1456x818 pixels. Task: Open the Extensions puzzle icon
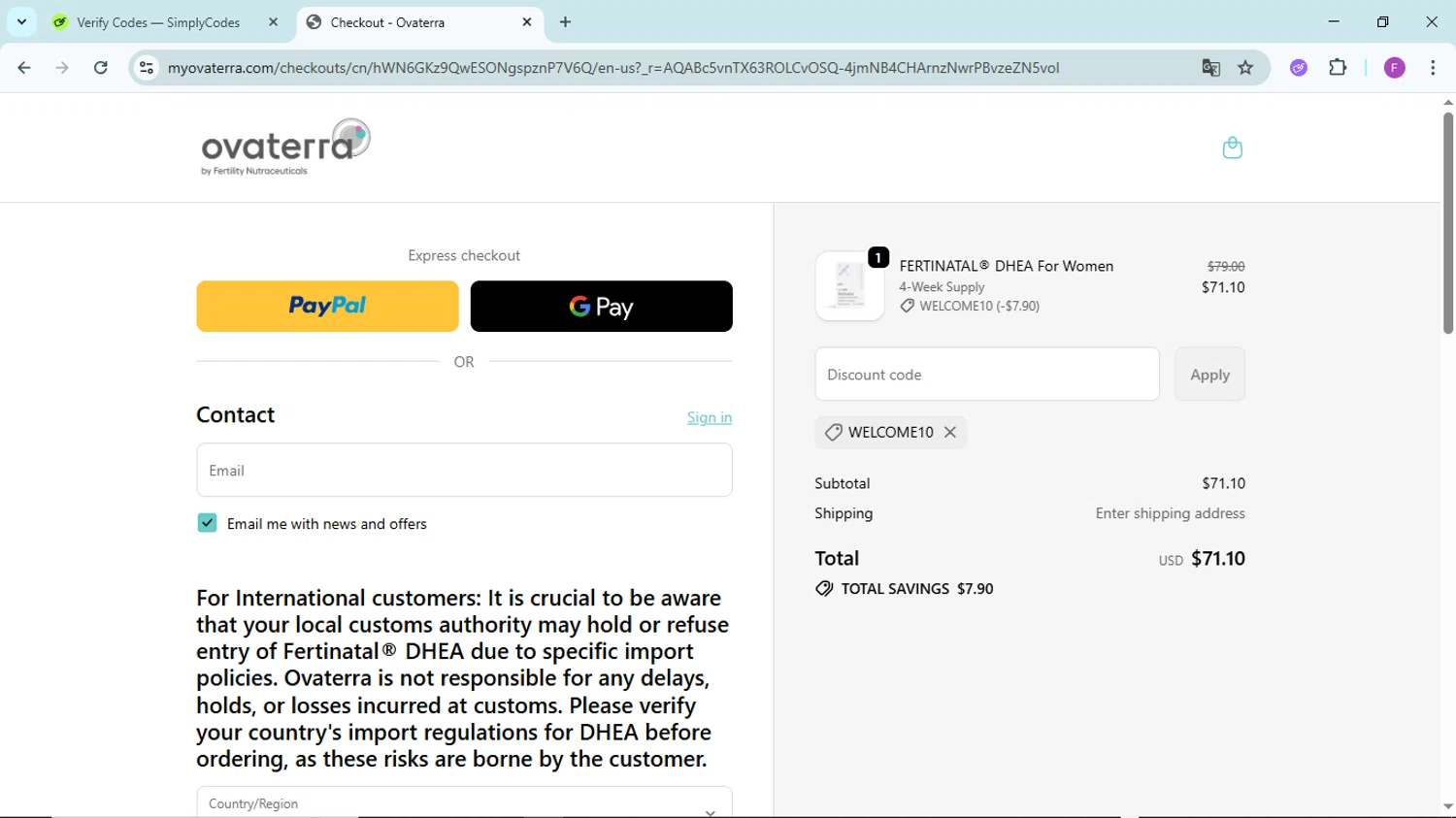[1338, 68]
